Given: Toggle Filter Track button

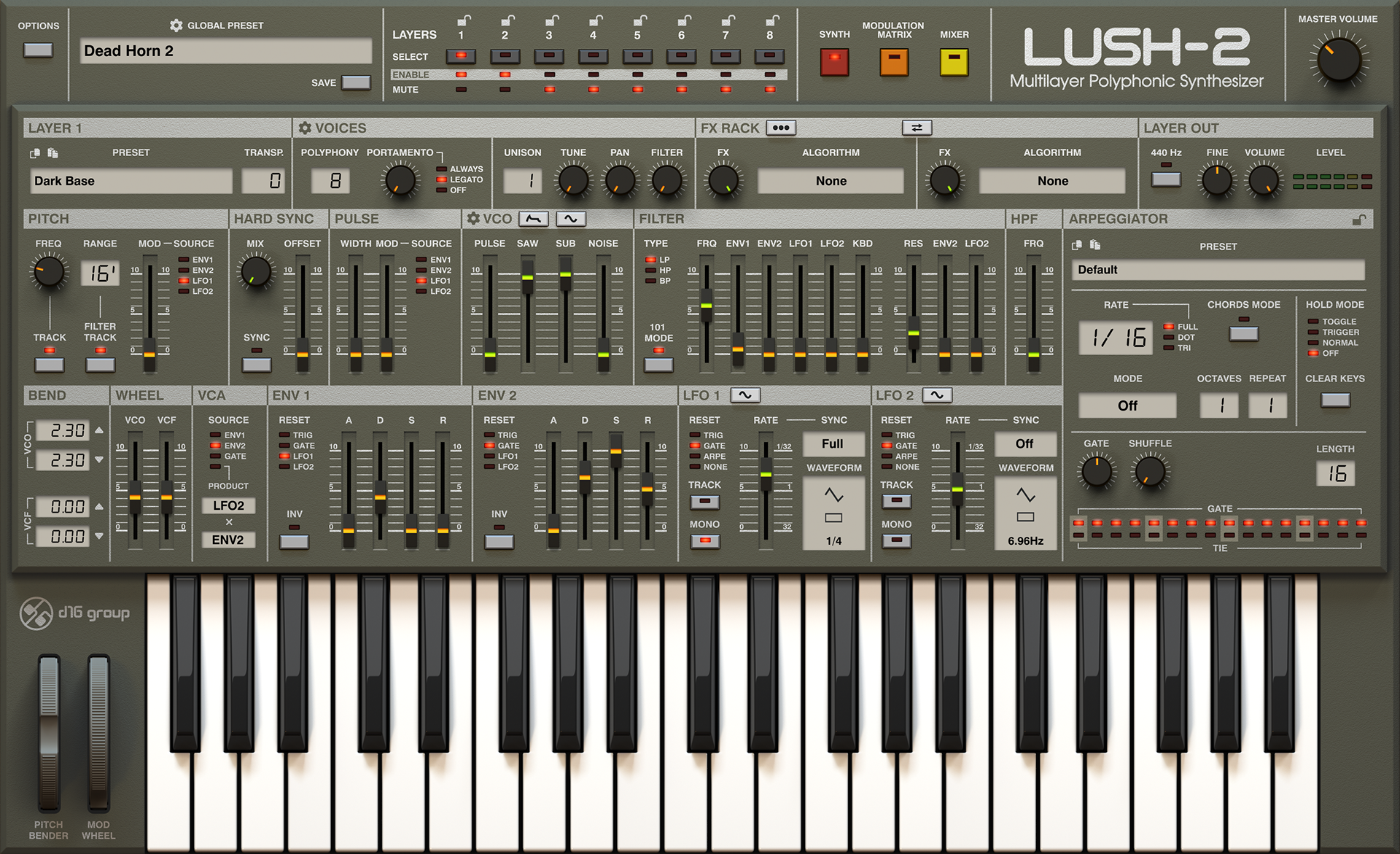Looking at the screenshot, I should pyautogui.click(x=101, y=365).
